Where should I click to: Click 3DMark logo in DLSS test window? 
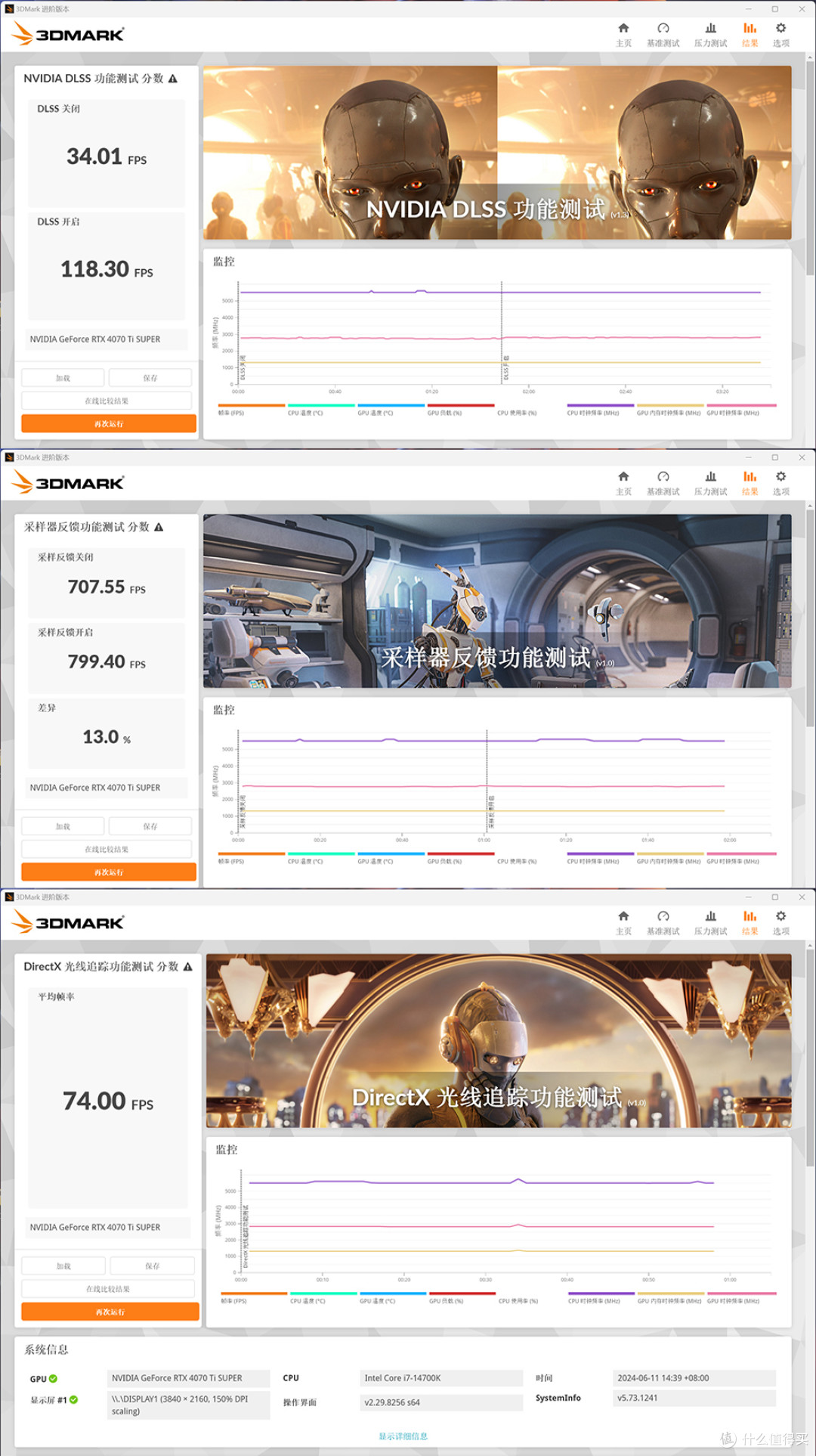[x=68, y=34]
